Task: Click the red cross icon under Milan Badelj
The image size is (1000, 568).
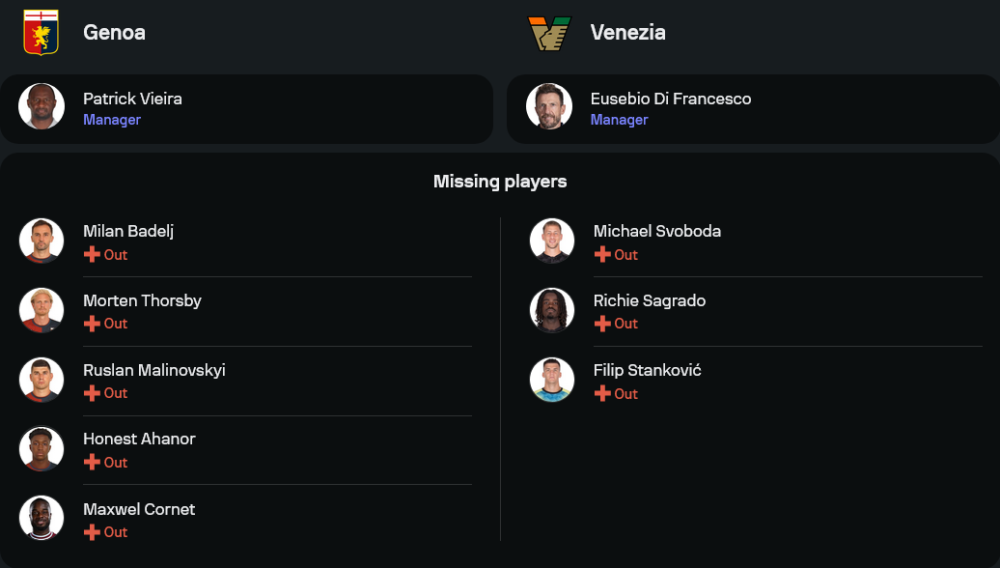Action: (x=92, y=255)
